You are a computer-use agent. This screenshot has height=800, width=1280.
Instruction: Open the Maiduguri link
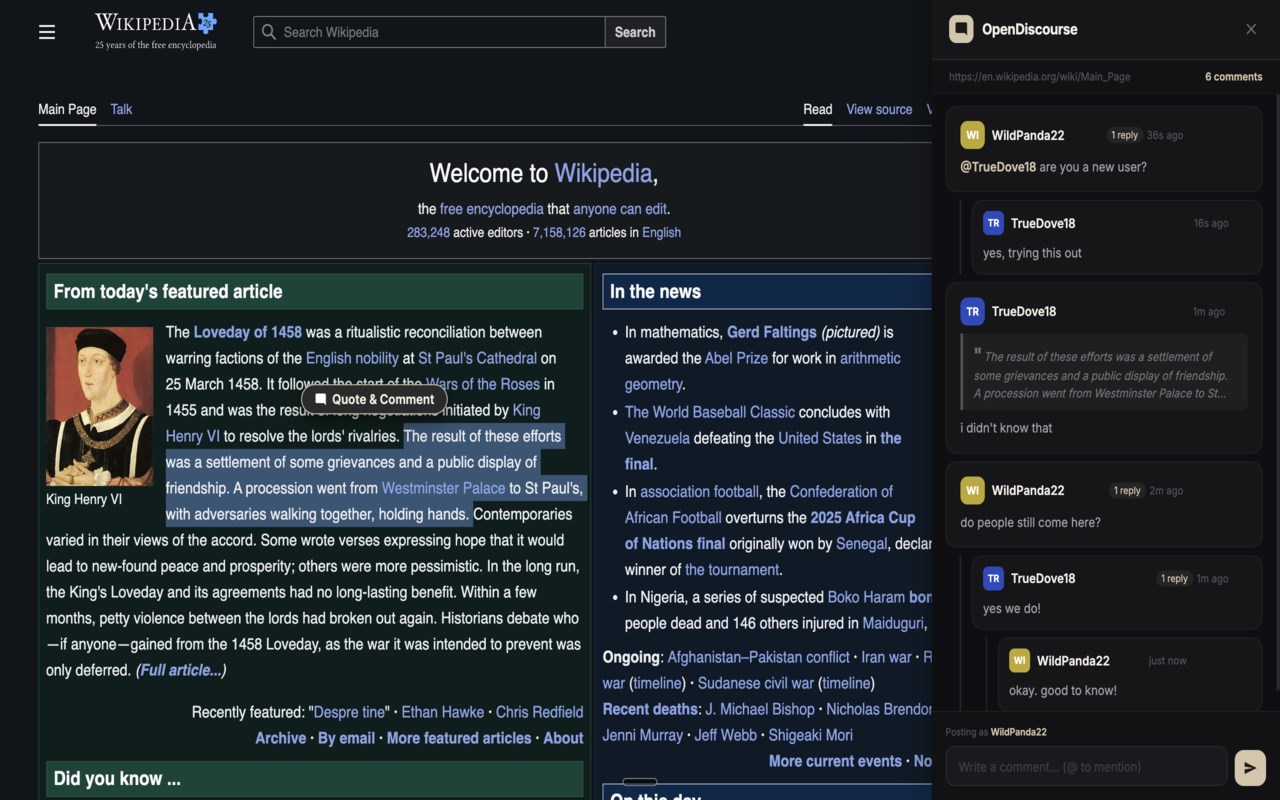coord(893,623)
